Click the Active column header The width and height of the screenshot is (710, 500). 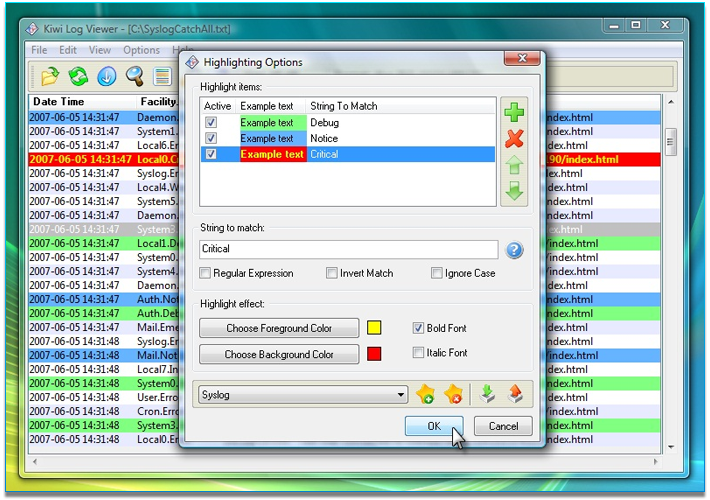pos(218,106)
